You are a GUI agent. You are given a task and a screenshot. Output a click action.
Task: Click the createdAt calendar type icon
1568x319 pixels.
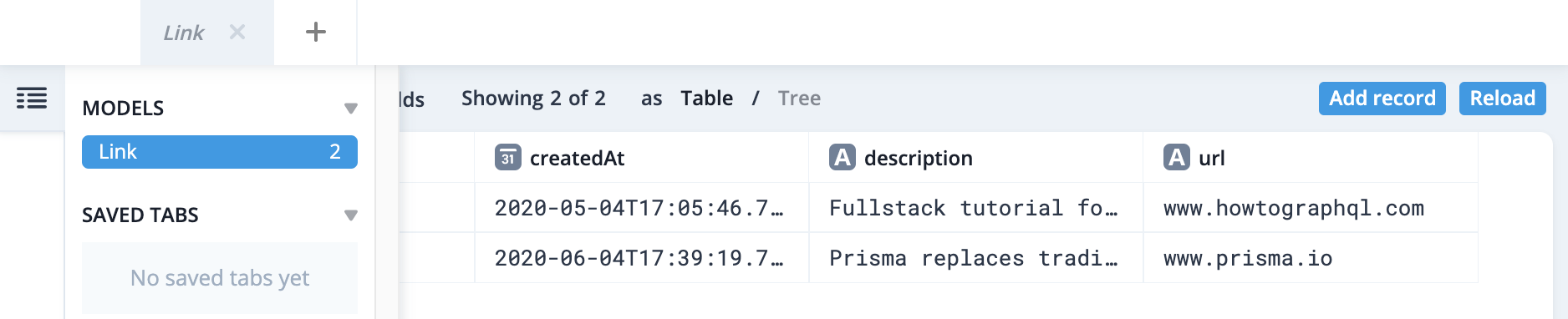[508, 157]
